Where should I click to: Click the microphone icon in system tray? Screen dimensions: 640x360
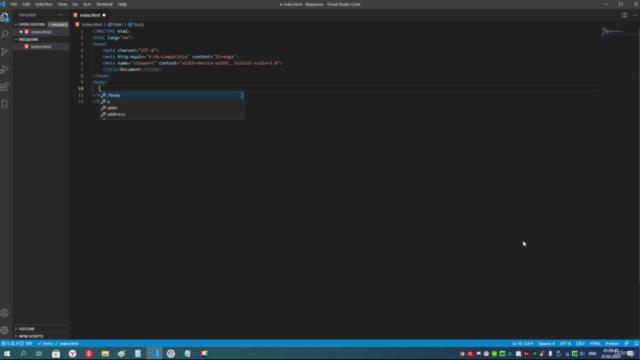click(x=550, y=353)
